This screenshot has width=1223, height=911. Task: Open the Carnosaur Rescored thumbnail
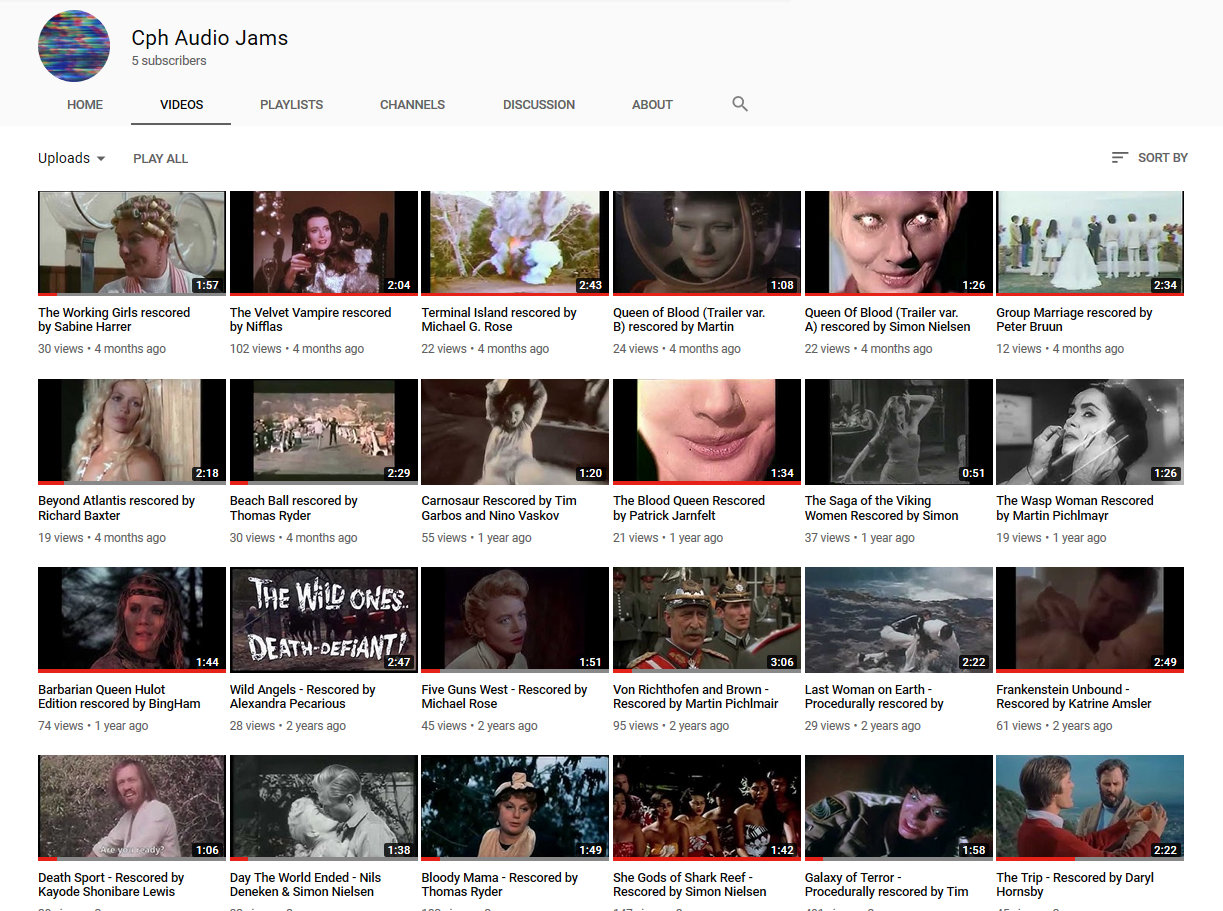click(x=515, y=432)
